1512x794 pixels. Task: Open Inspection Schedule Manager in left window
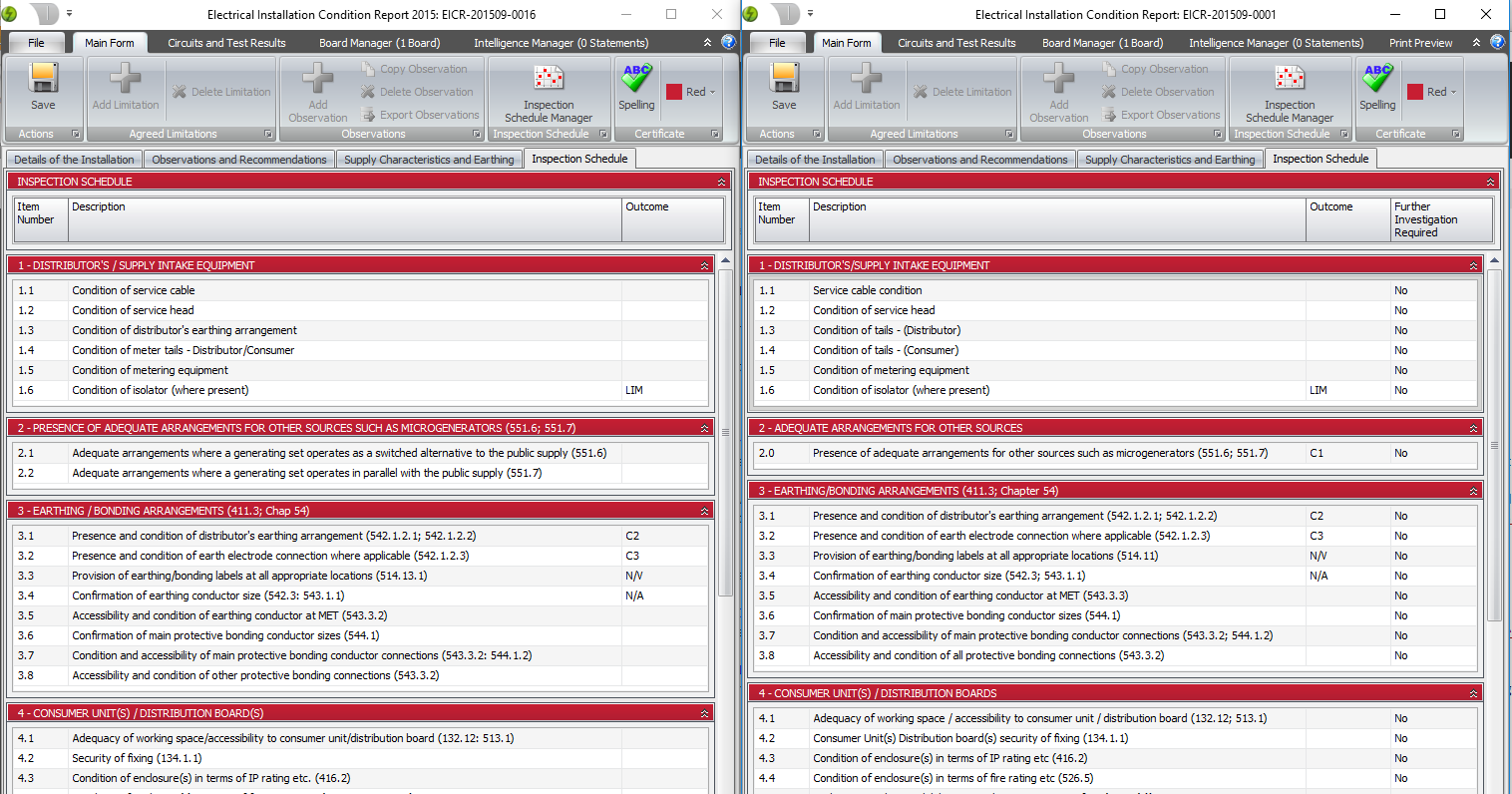pos(548,92)
